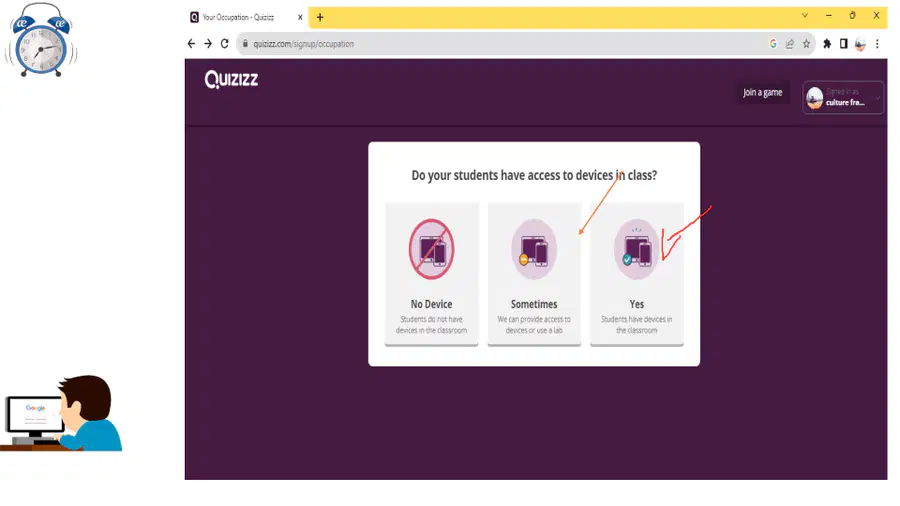Select the No Device card
Viewport: 900px width, 506px height.
[431, 274]
